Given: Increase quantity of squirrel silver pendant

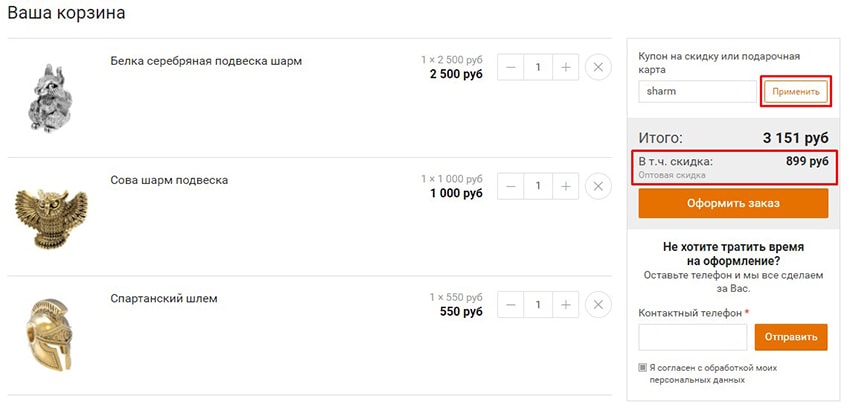Looking at the screenshot, I should coord(566,68).
